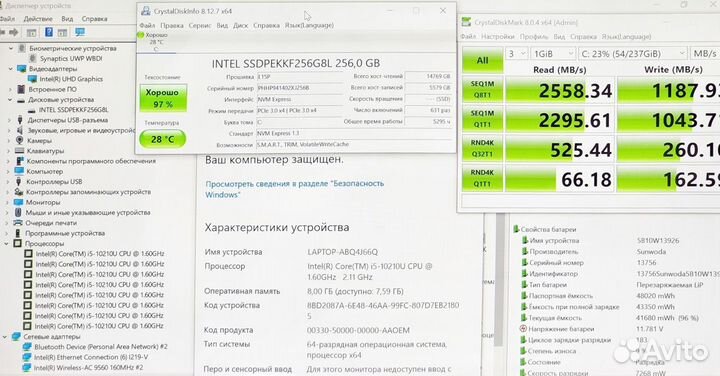Collapse the Процессоры node
Viewport: 720px width, 376px height.
click(7, 243)
